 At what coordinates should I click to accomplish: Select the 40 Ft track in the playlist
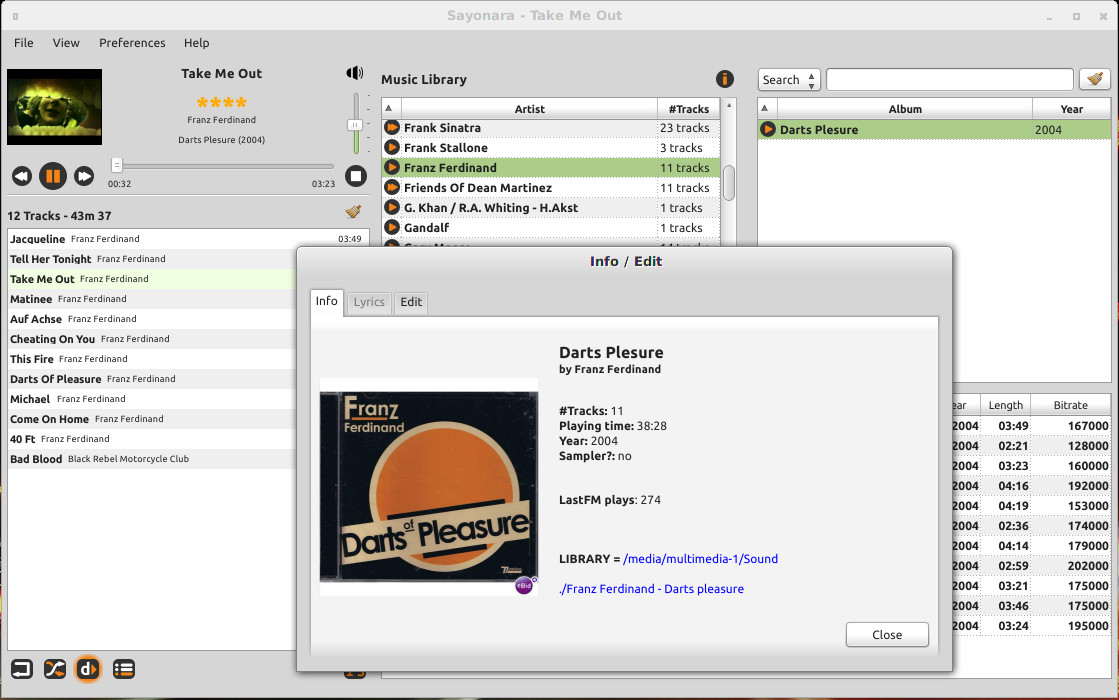tap(153, 439)
